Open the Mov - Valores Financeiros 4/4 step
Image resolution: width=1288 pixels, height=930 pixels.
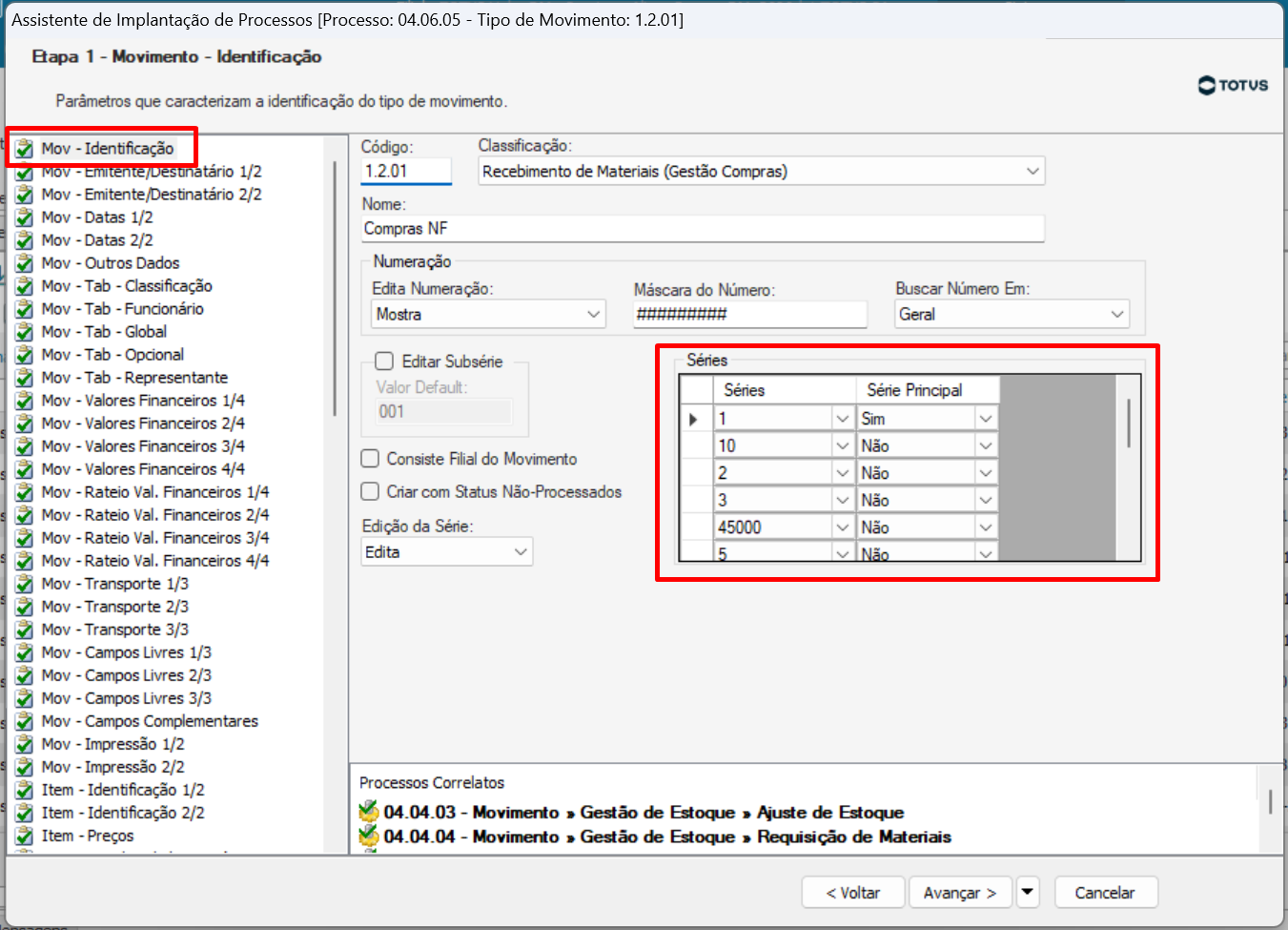(143, 469)
